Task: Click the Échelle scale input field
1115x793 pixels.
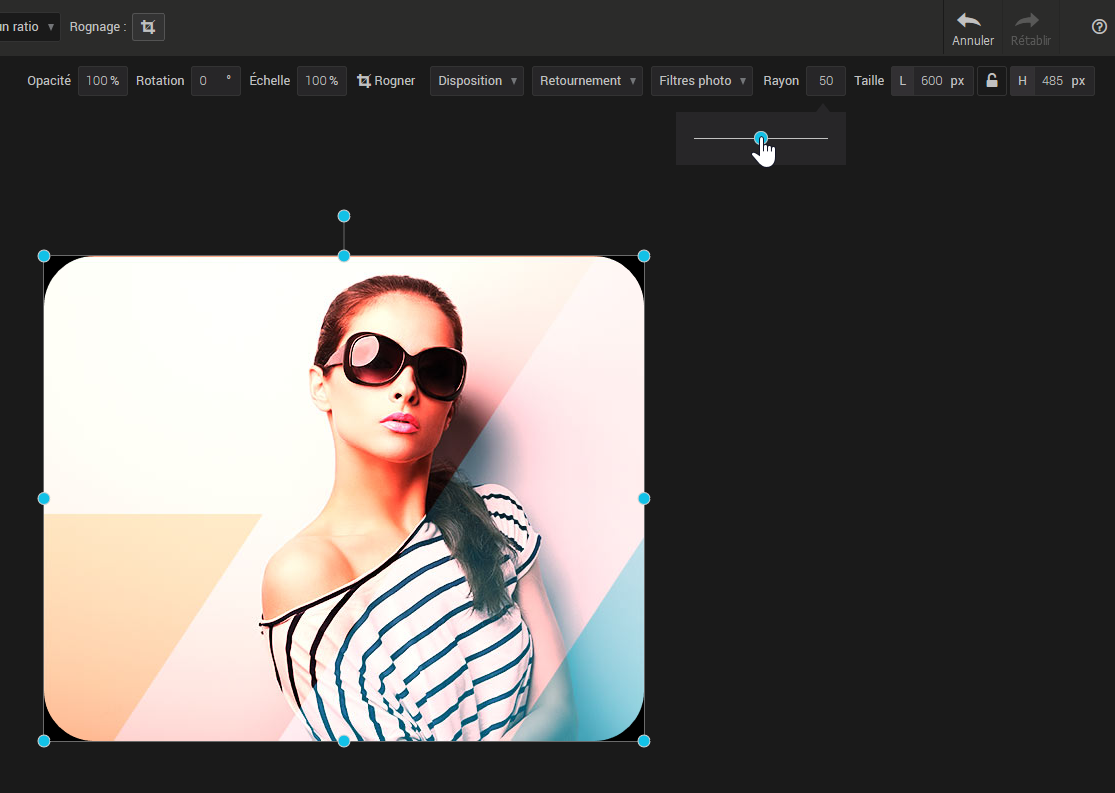Action: coord(321,81)
